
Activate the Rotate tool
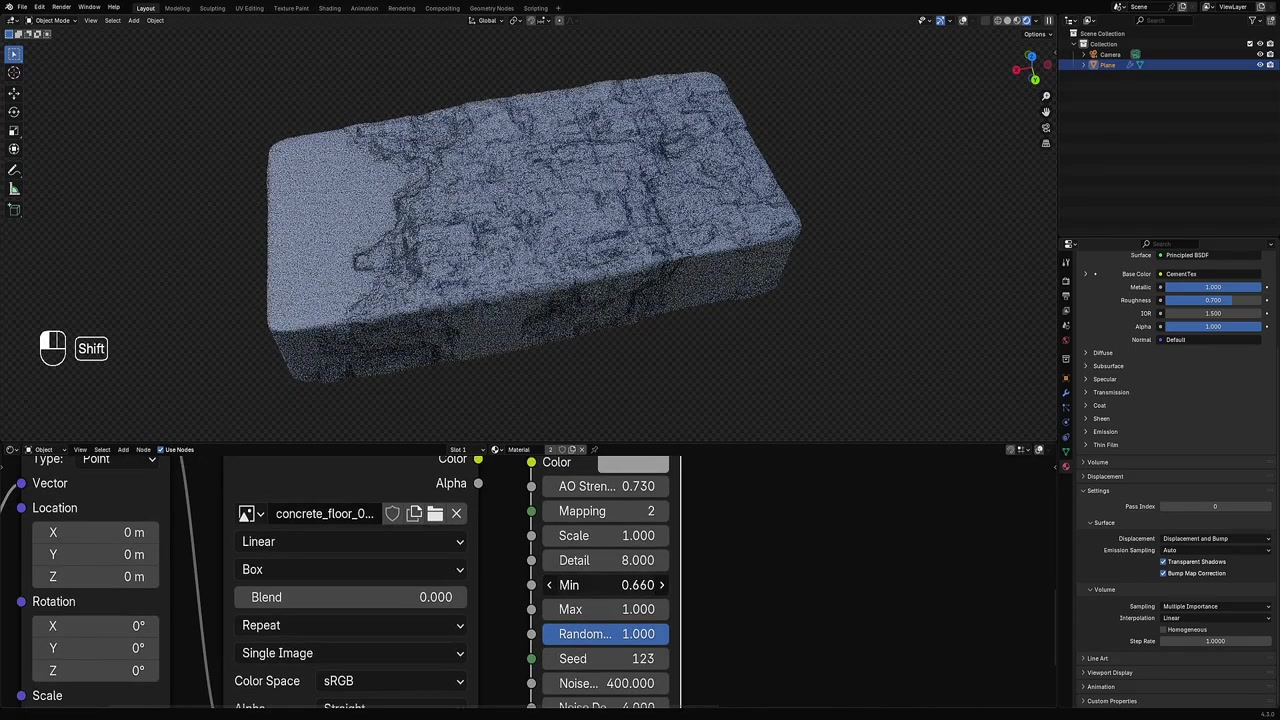coord(14,112)
